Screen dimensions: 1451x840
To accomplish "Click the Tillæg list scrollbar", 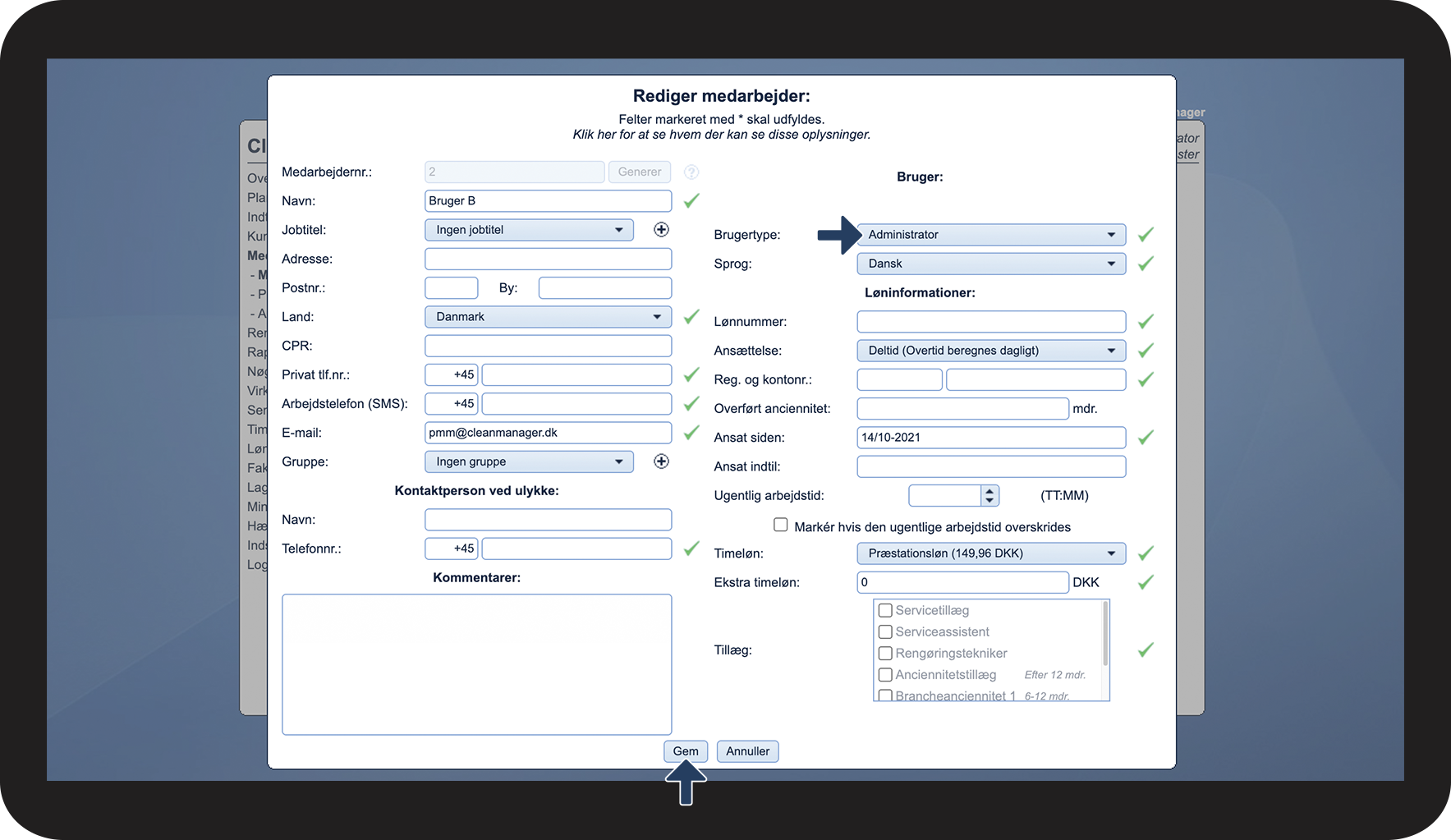I will coord(1105,634).
